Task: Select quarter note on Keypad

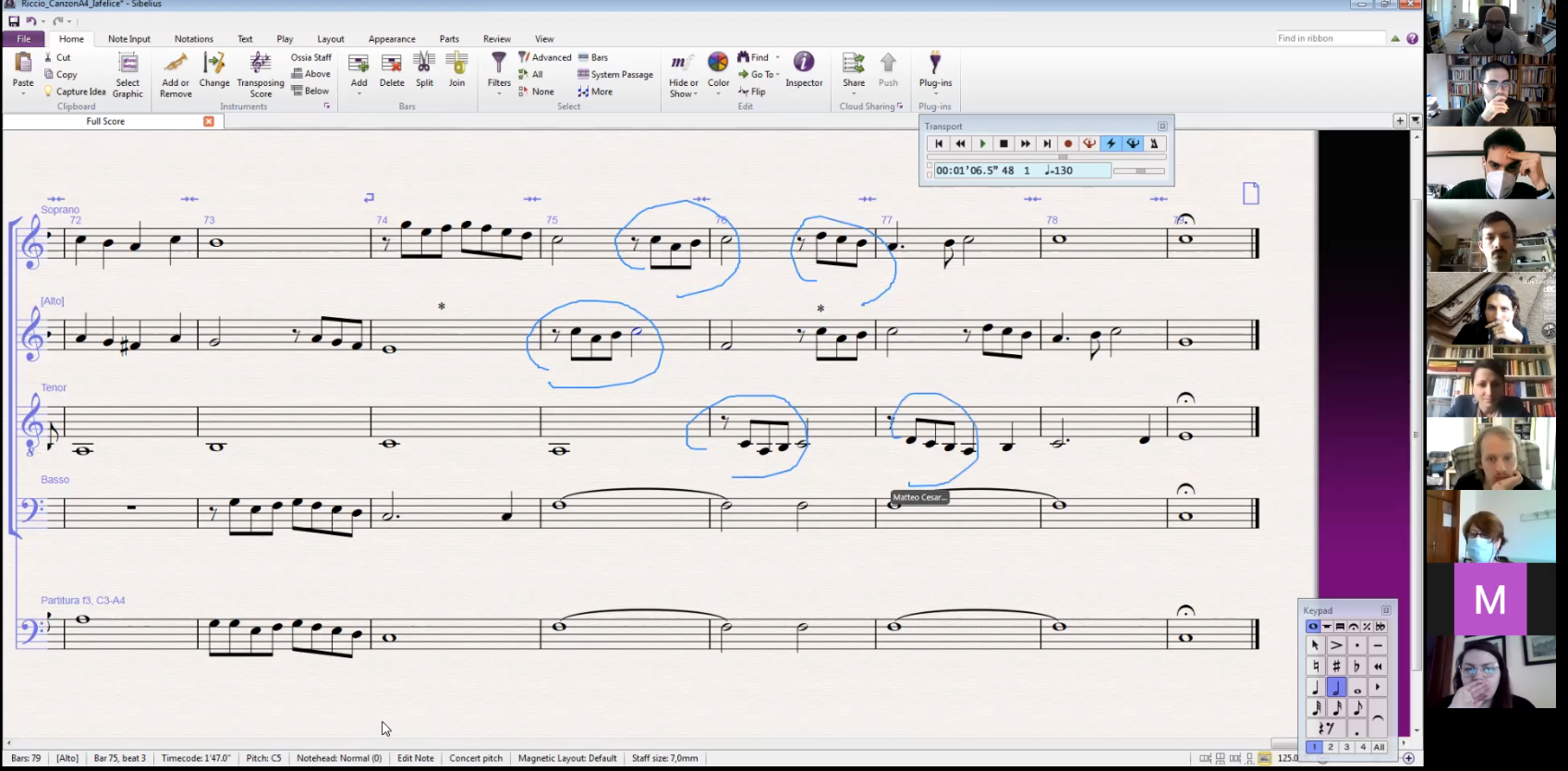Action: click(1316, 687)
